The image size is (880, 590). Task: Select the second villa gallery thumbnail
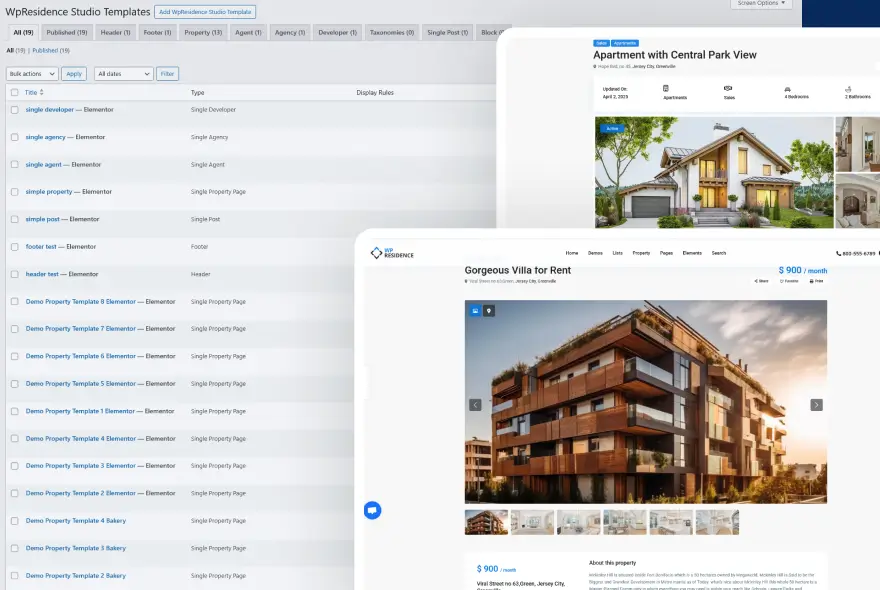pos(532,522)
